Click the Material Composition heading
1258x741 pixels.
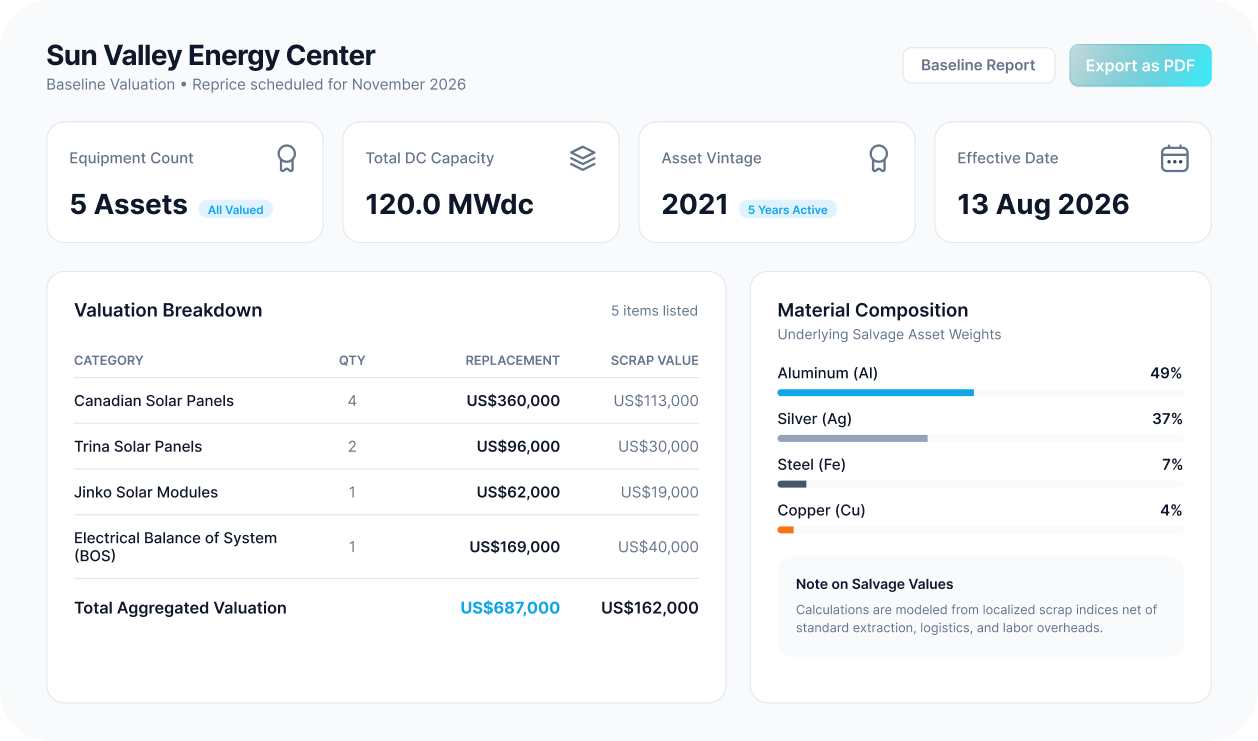tap(873, 310)
